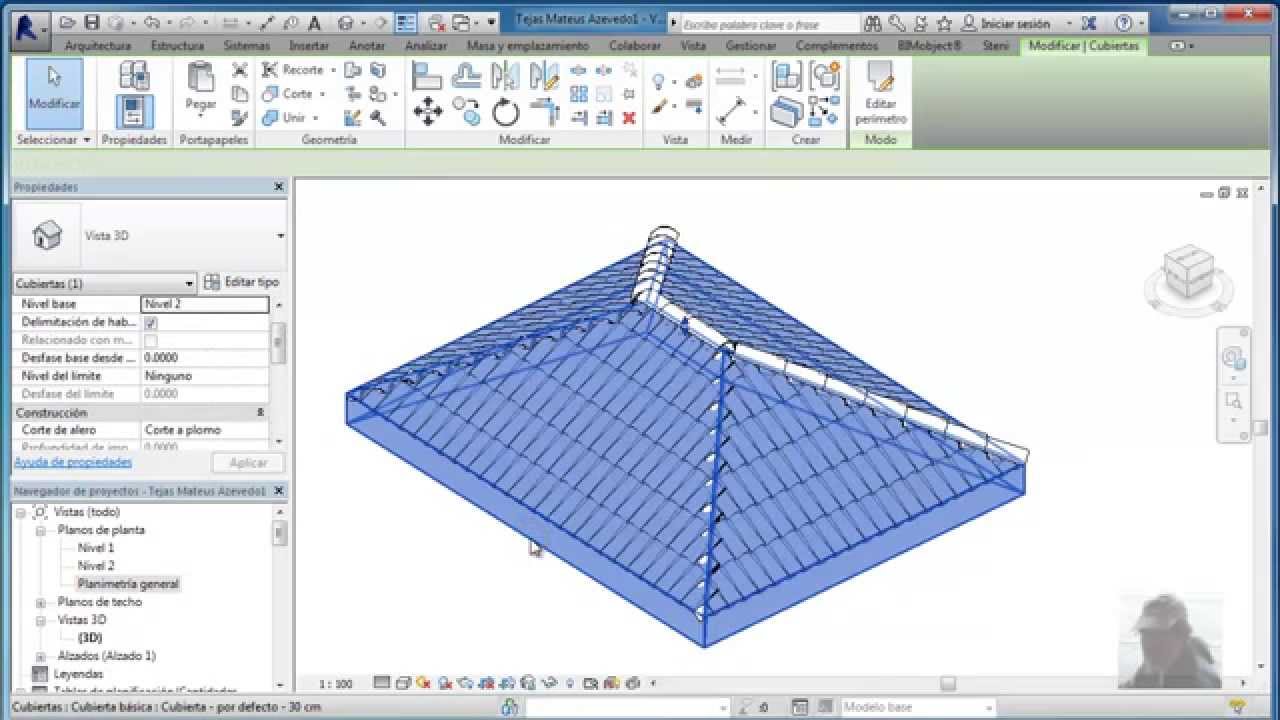Click the visual style cube on view bar
Screen dimensions: 1280x720
point(402,683)
